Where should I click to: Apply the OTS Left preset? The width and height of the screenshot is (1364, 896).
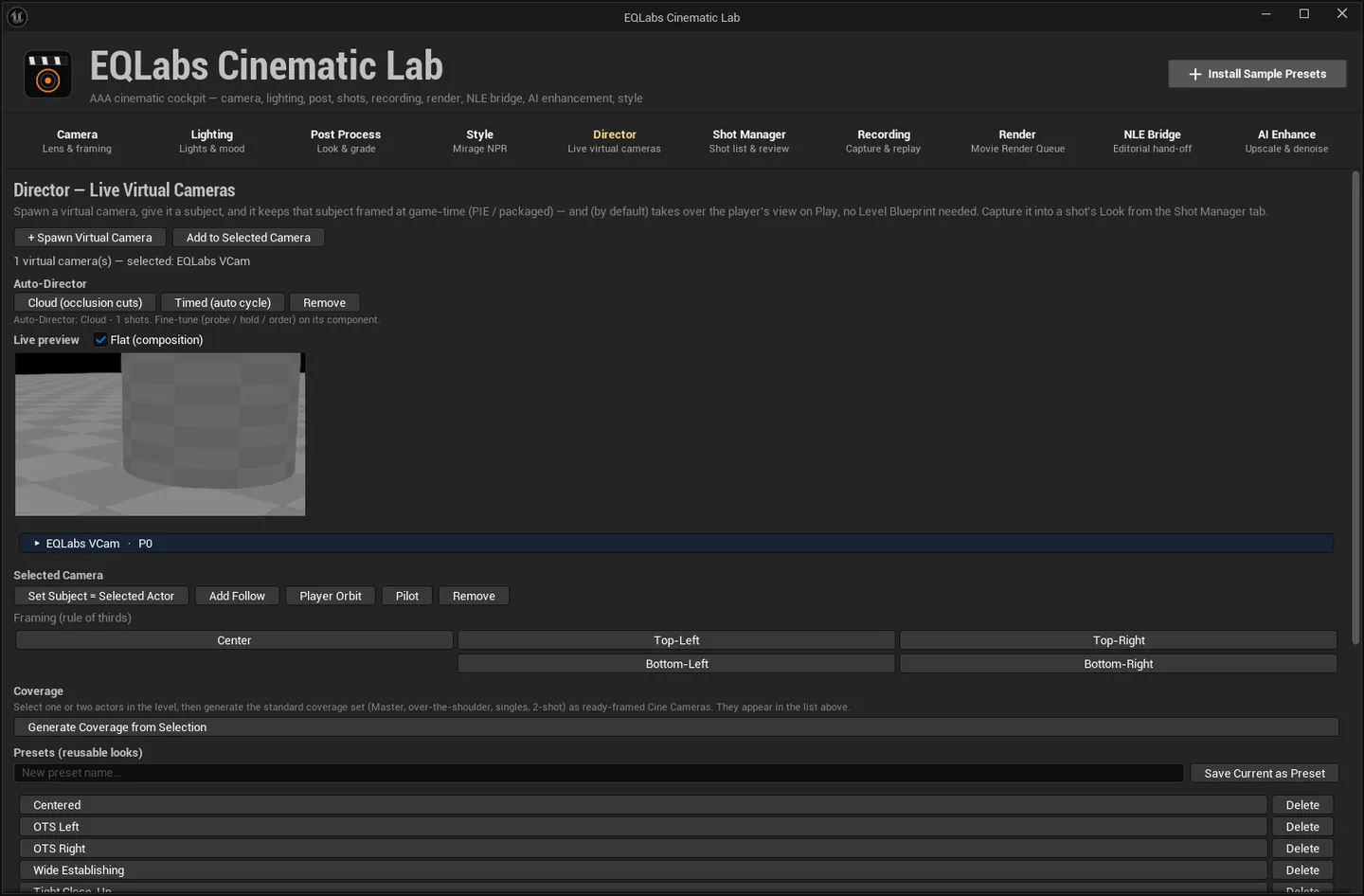pyautogui.click(x=643, y=827)
